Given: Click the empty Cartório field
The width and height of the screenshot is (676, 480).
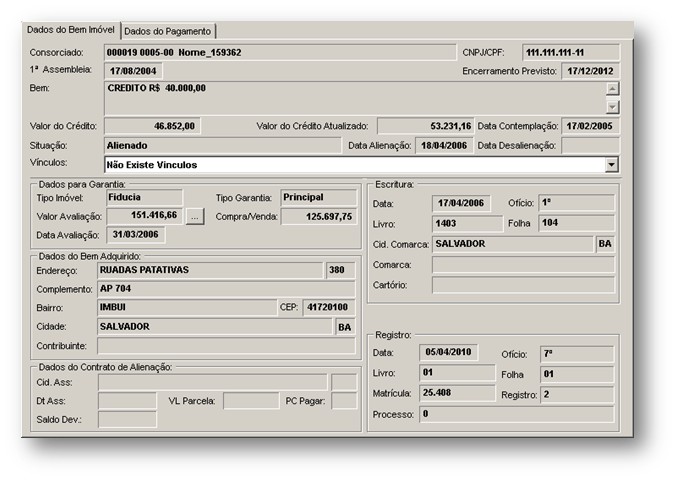Looking at the screenshot, I should [x=523, y=285].
